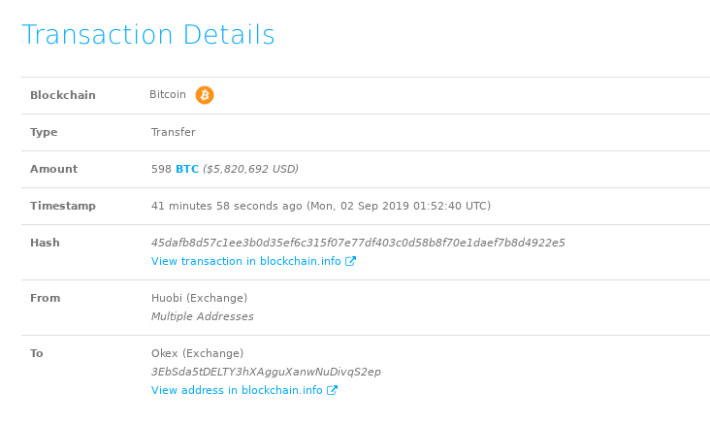Viewport: 710px width, 425px height.
Task: Click the Transaction Details heading
Action: pyautogui.click(x=149, y=34)
